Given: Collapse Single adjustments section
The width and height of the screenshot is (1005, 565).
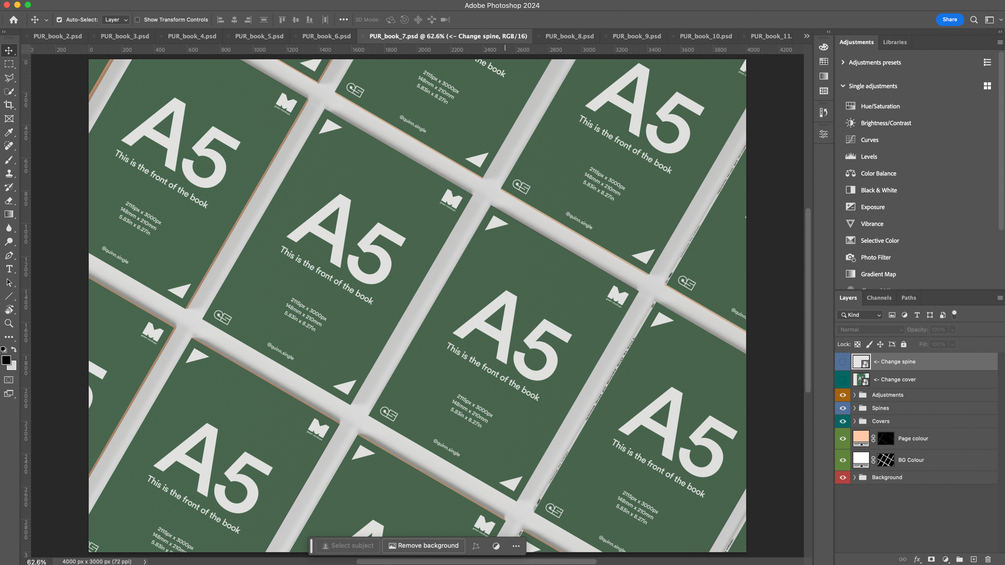Looking at the screenshot, I should pyautogui.click(x=843, y=86).
